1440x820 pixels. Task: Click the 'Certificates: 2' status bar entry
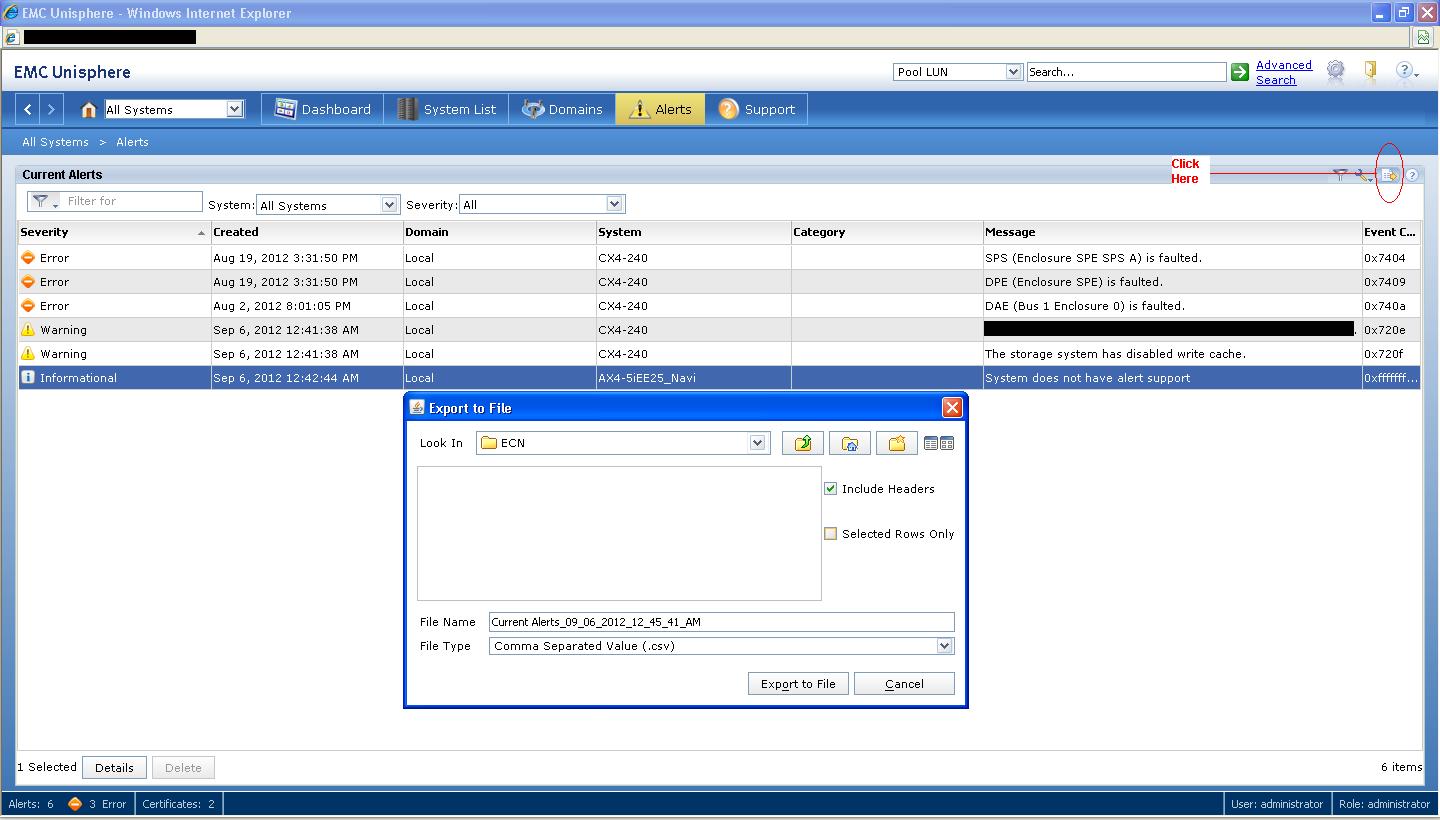coord(178,803)
